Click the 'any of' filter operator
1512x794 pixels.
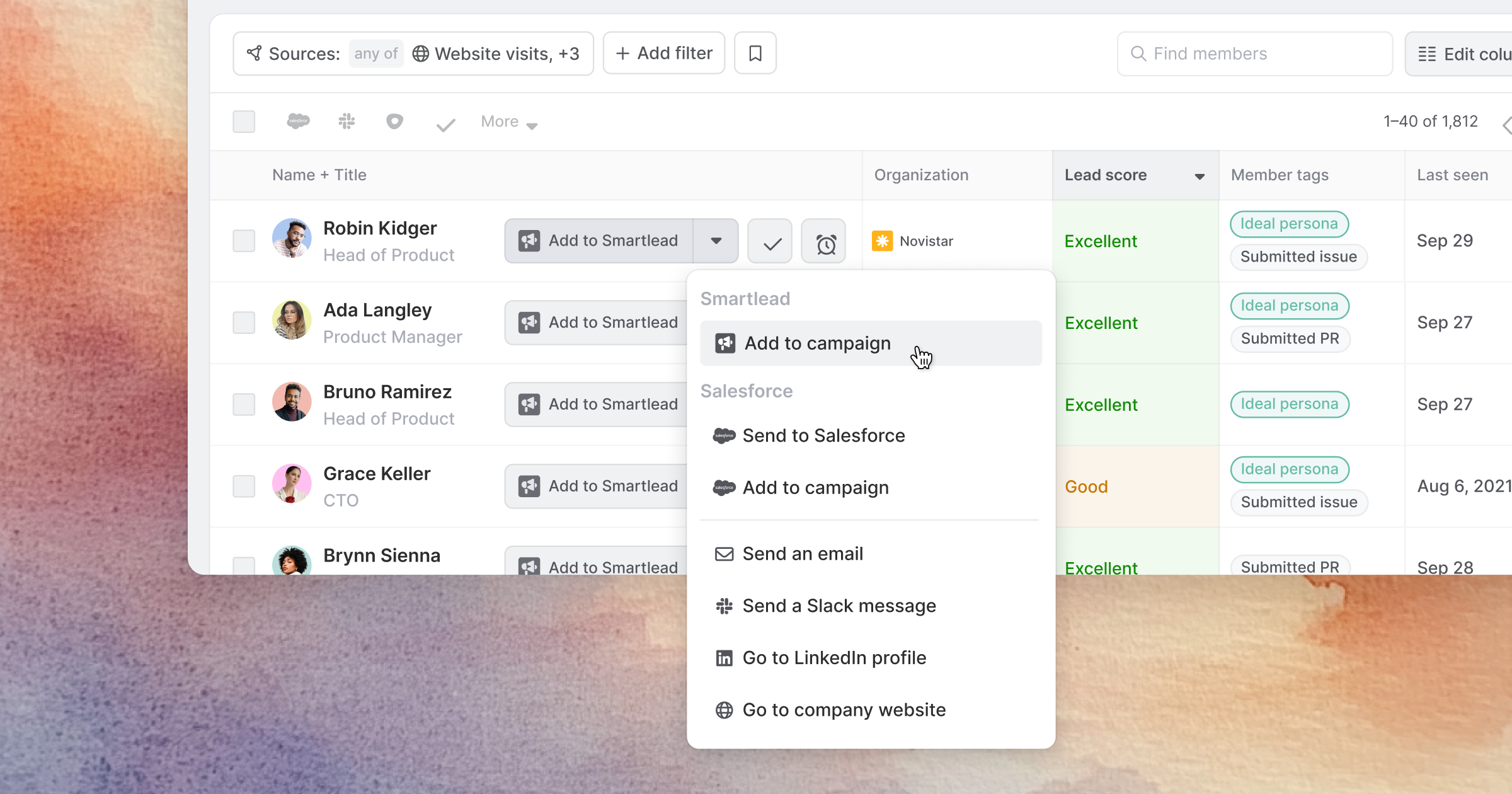(x=376, y=54)
